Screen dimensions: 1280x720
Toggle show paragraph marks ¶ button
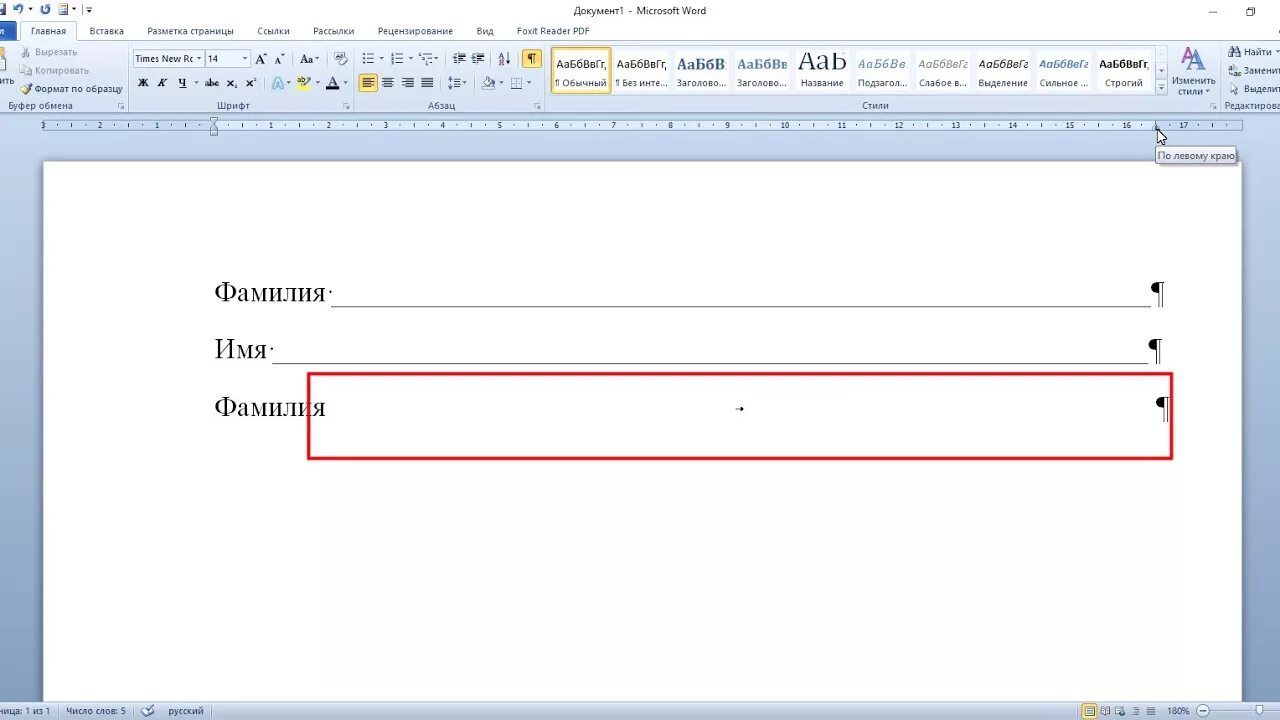pos(532,59)
